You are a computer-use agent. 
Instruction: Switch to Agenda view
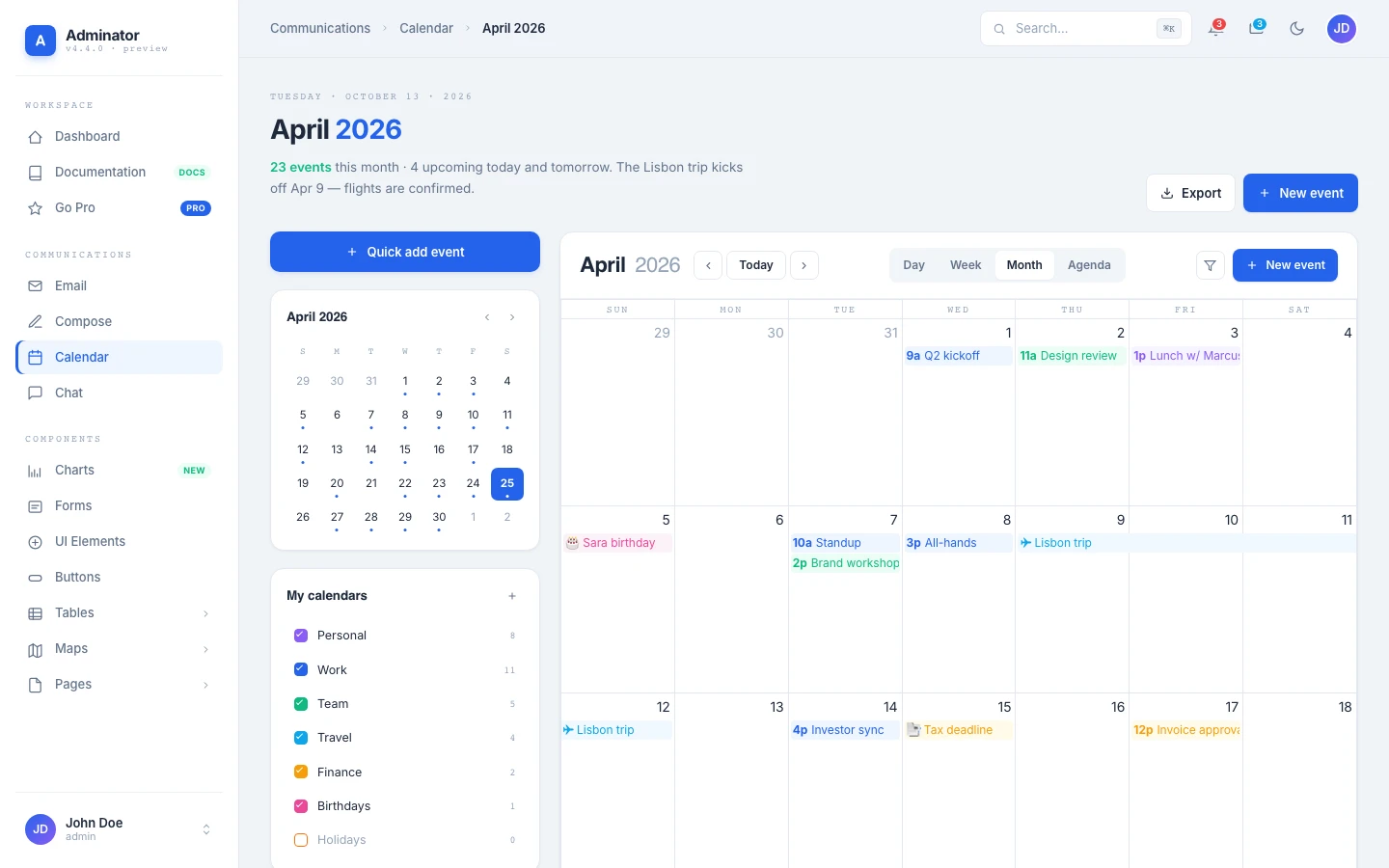point(1089,265)
